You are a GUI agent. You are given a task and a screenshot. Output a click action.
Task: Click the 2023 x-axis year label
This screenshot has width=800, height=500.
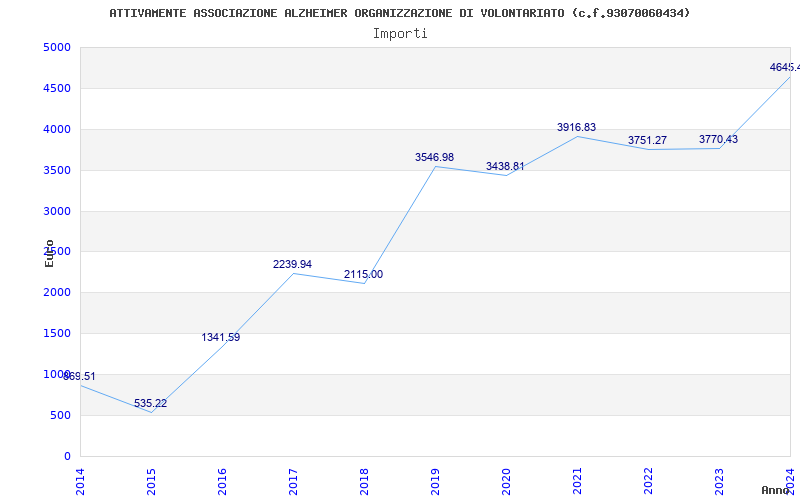pyautogui.click(x=719, y=481)
